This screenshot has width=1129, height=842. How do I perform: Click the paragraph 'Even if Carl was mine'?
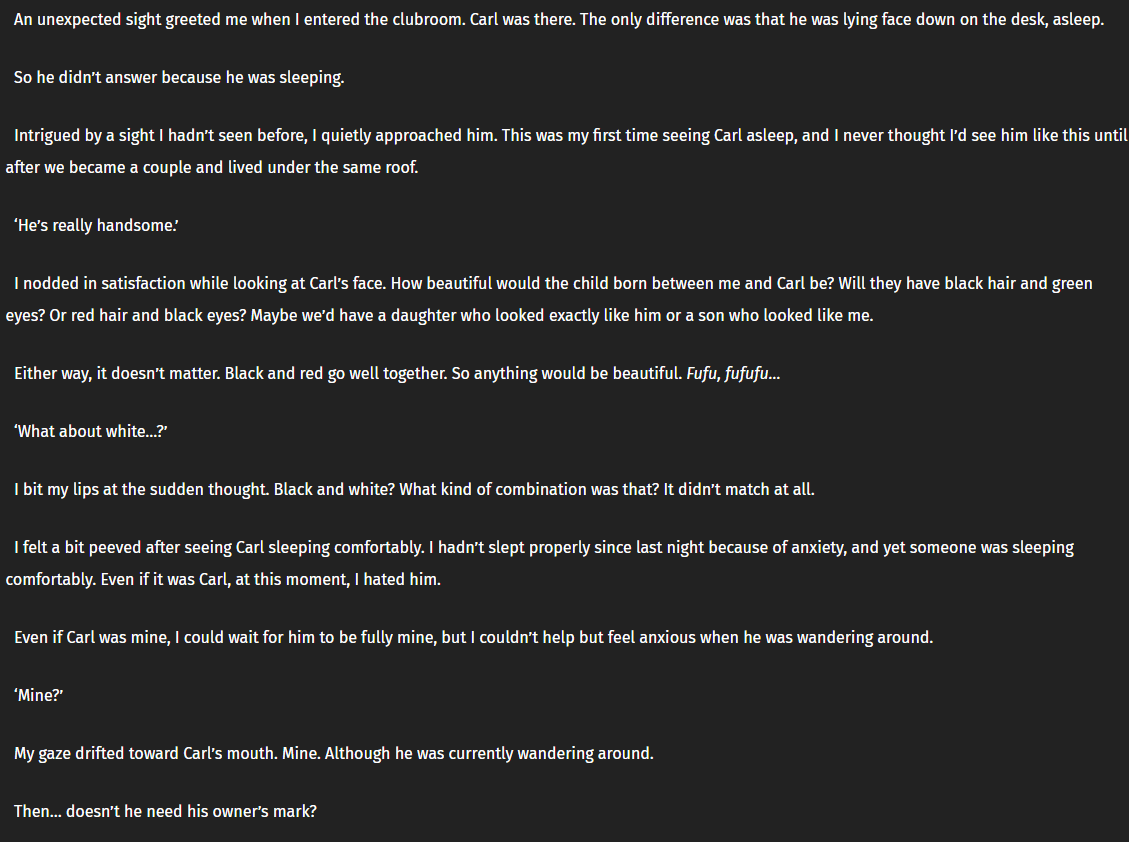pyautogui.click(x=473, y=638)
